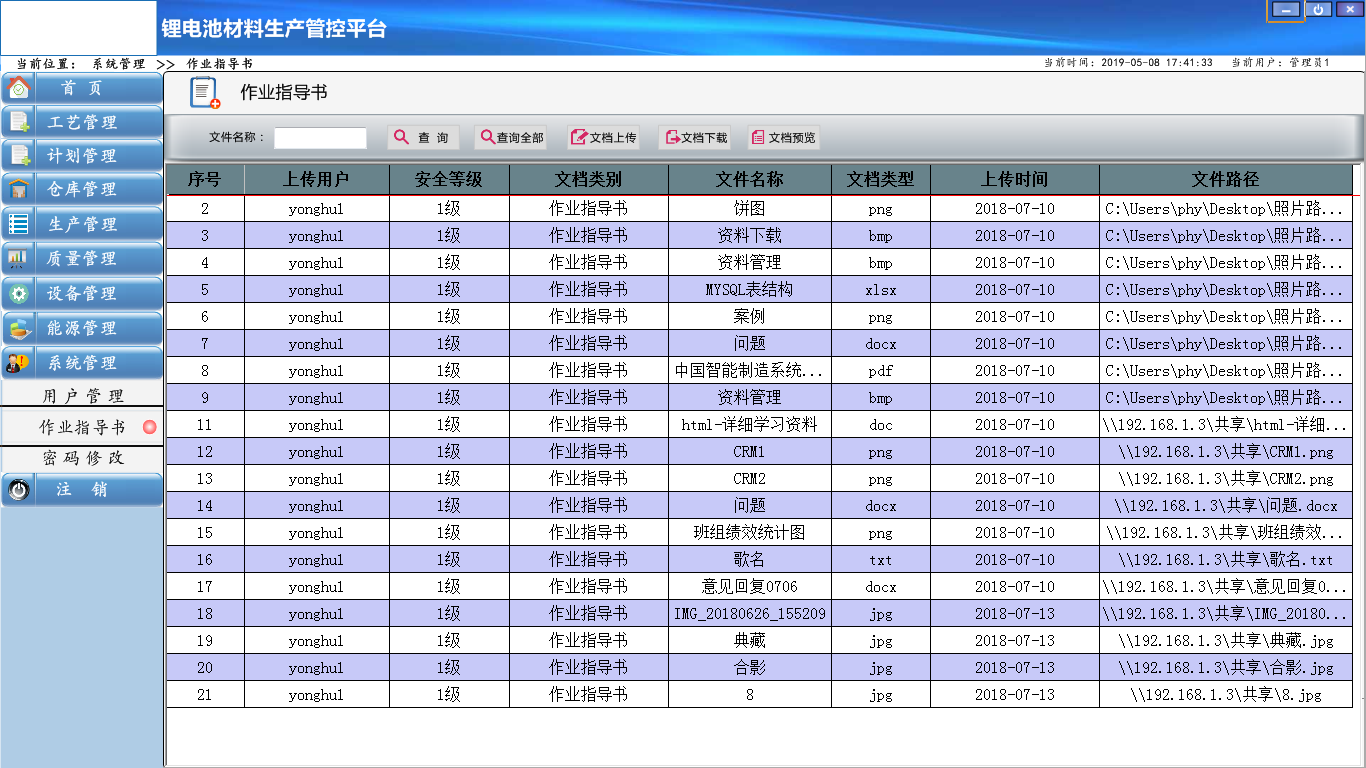
Task: Select the 饼图 file name cell
Action: [750, 209]
